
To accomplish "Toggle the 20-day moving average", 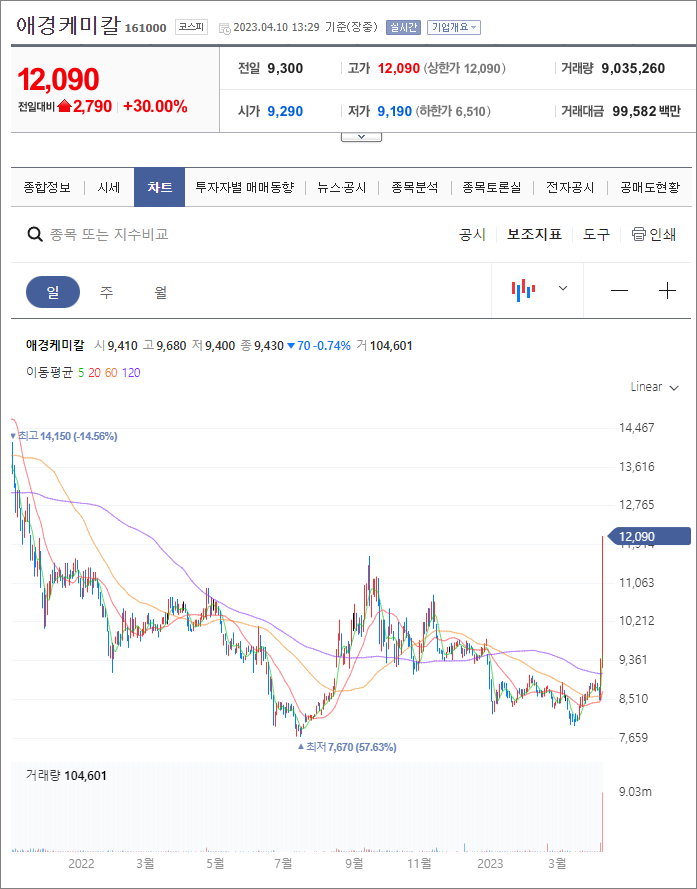I will (94, 372).
